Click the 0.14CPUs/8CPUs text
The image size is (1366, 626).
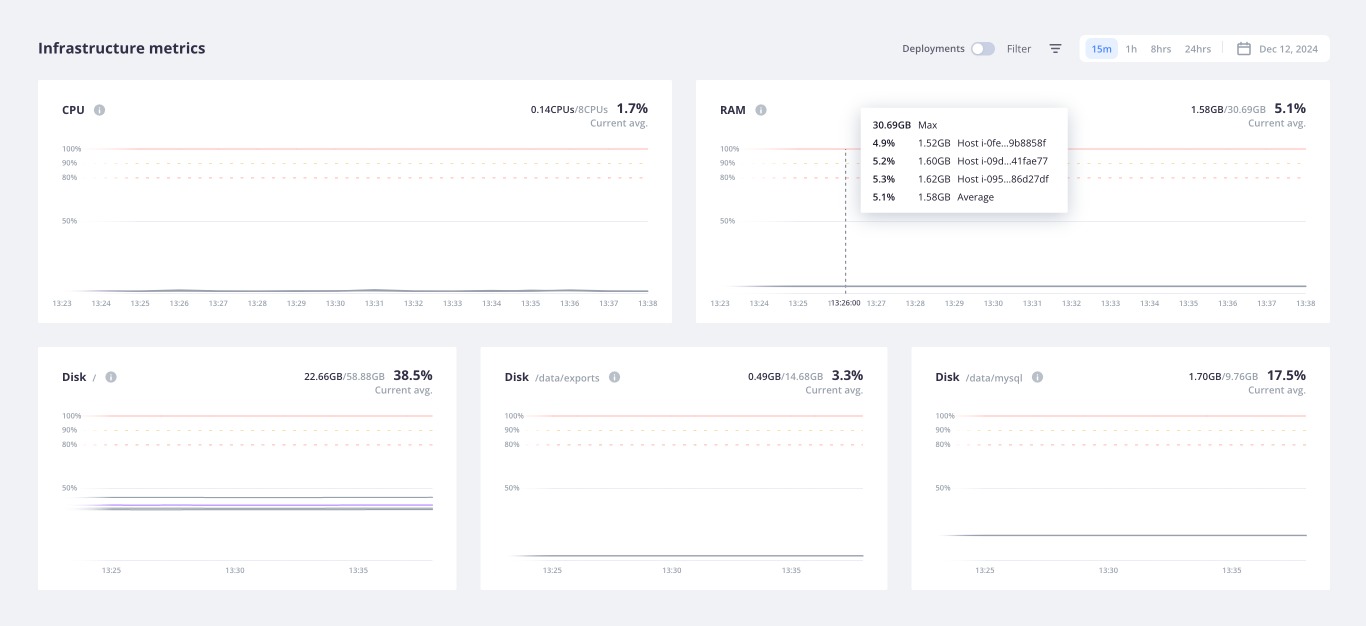point(569,109)
